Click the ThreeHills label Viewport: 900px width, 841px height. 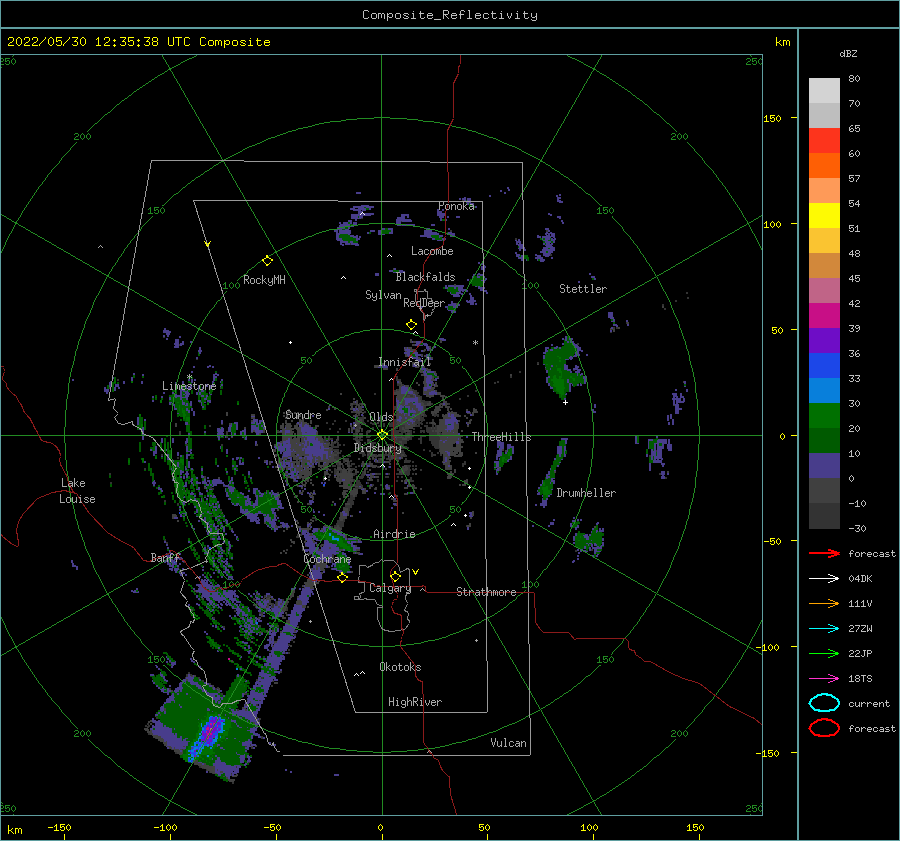click(502, 437)
